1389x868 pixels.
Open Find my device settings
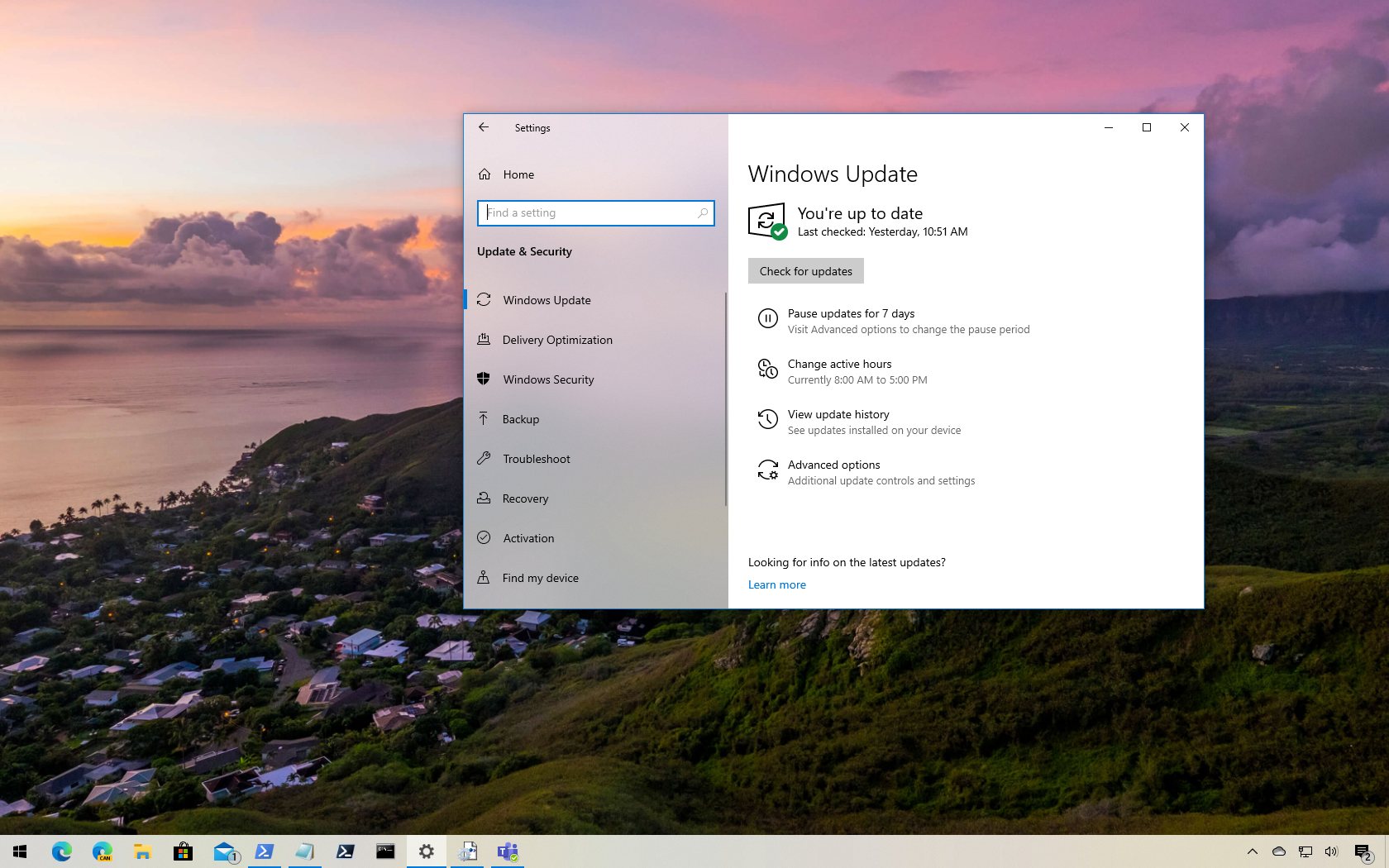pos(540,578)
